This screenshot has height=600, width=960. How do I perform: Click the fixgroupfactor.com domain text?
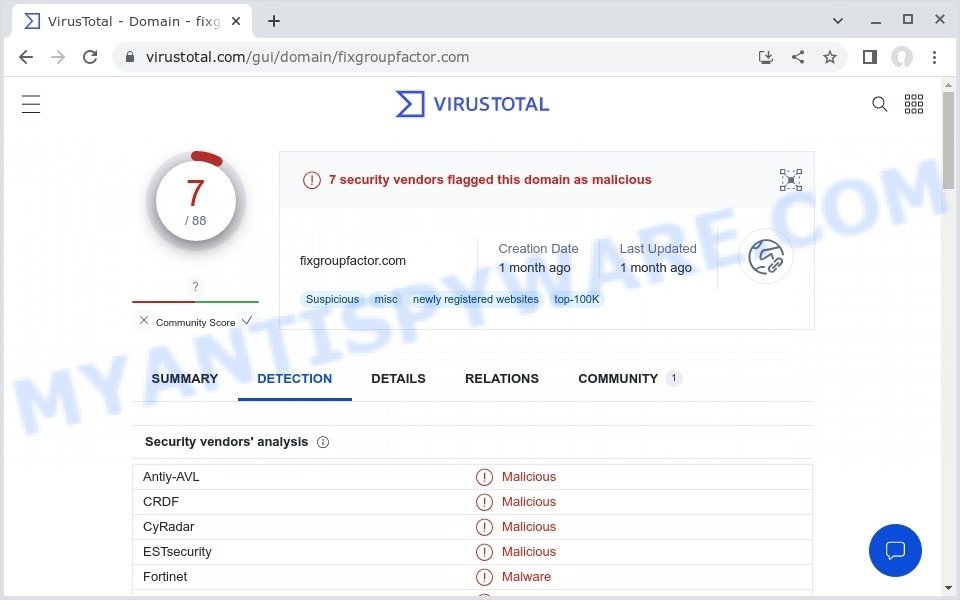click(x=353, y=261)
